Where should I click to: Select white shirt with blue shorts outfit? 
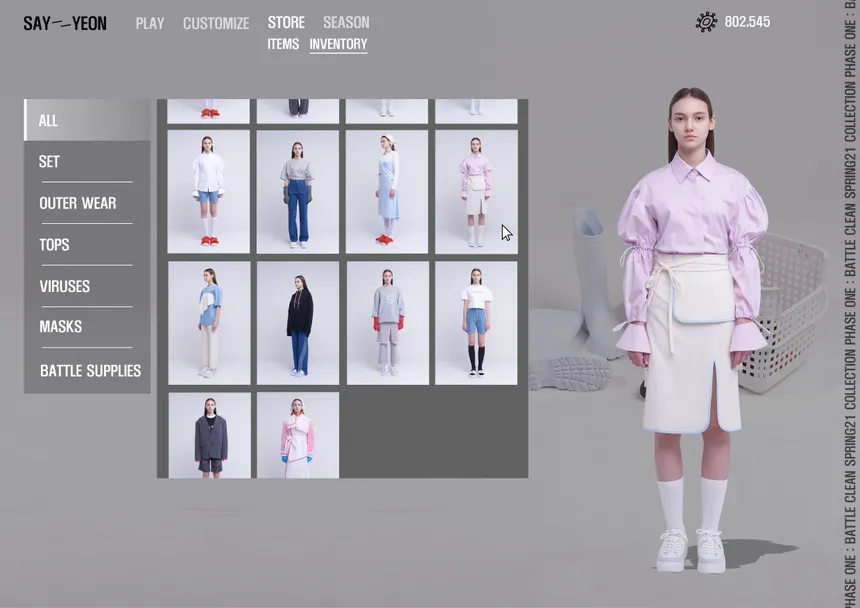[x=208, y=192]
